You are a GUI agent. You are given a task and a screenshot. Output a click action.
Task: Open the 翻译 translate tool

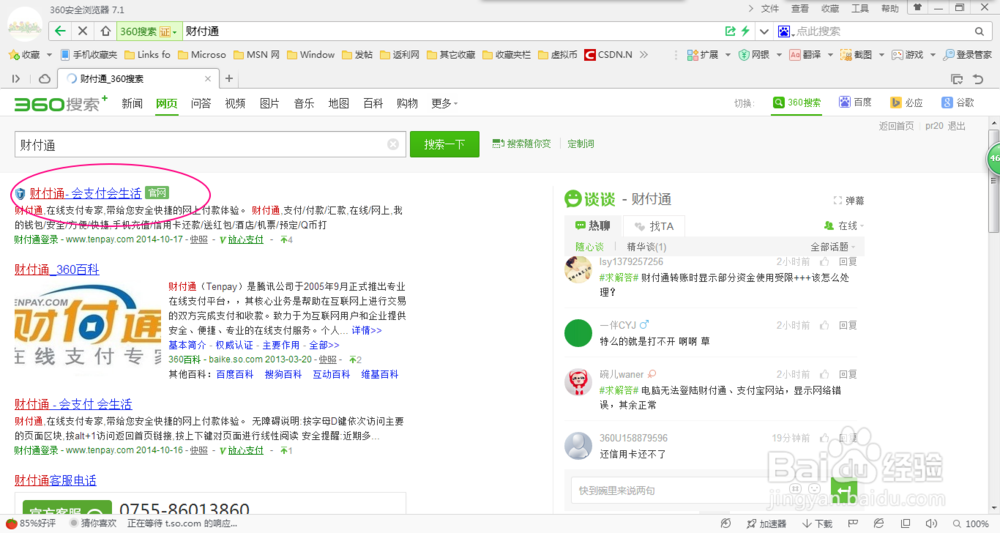point(805,55)
